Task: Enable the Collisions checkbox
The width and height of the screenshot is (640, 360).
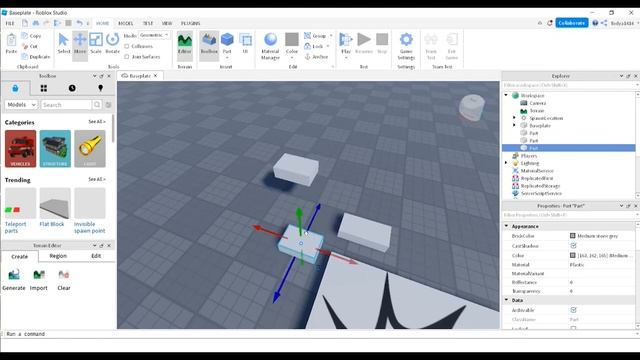Action: [x=127, y=46]
